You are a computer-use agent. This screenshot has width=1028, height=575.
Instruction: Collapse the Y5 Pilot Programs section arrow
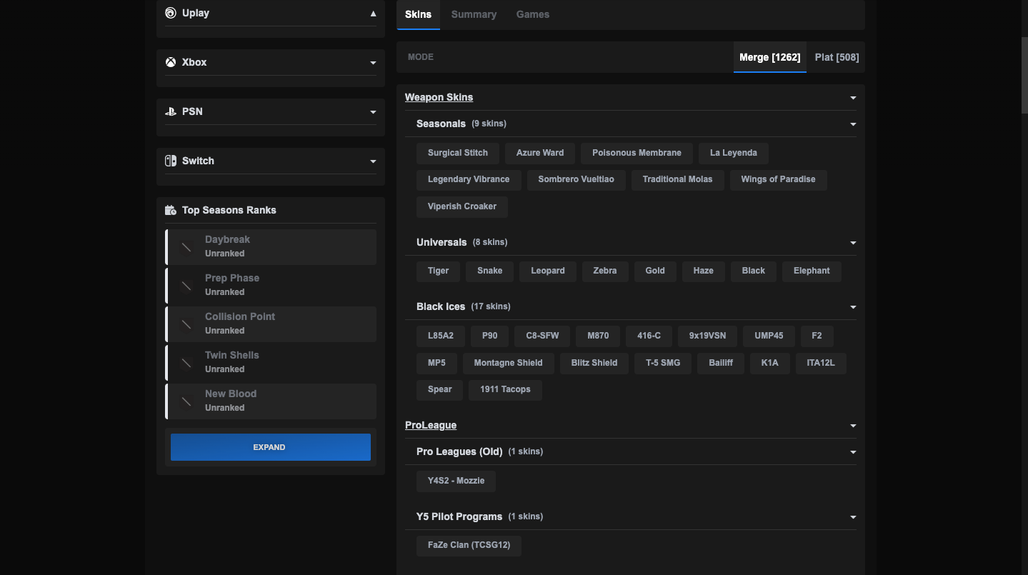853,517
